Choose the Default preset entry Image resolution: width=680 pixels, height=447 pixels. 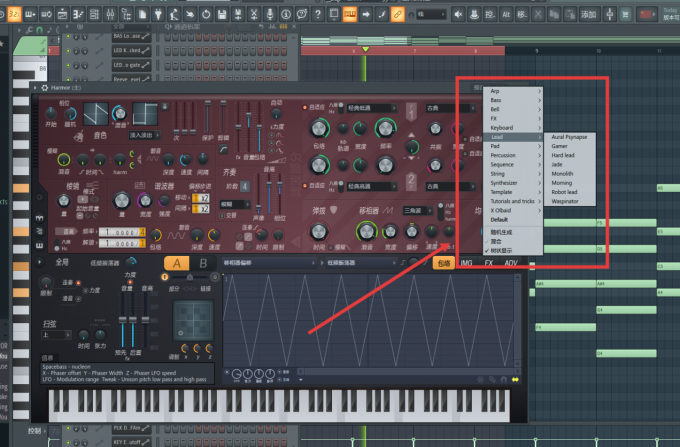499,220
